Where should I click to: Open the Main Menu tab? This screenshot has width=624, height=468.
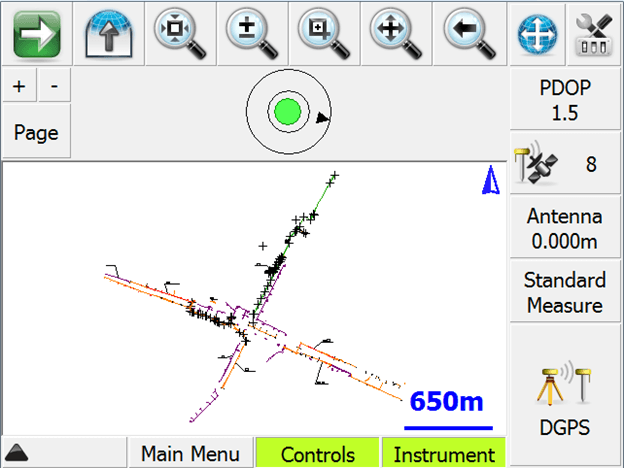click(x=190, y=454)
